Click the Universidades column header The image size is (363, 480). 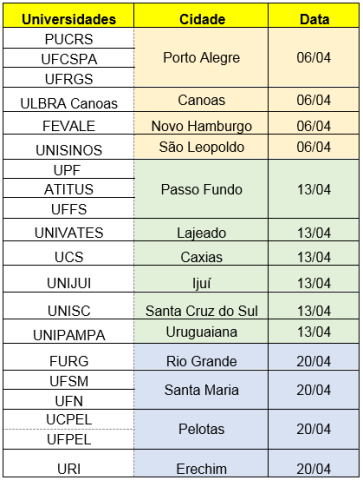click(69, 16)
